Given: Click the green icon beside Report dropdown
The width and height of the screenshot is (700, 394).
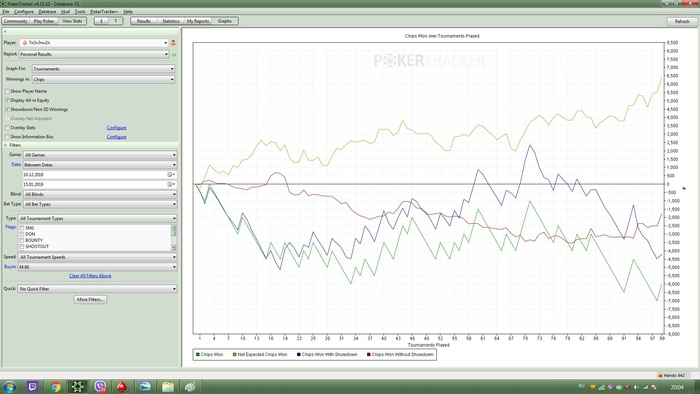Looking at the screenshot, I should pyautogui.click(x=174, y=54).
